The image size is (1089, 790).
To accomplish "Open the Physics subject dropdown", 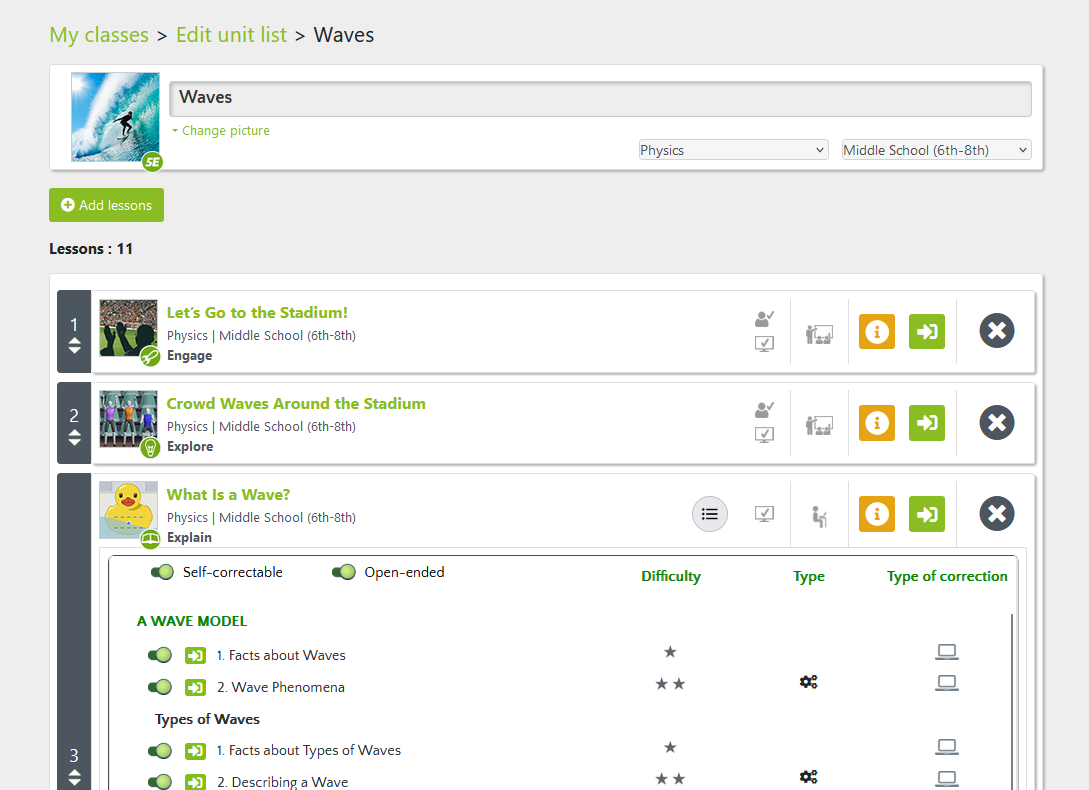I will 733,150.
